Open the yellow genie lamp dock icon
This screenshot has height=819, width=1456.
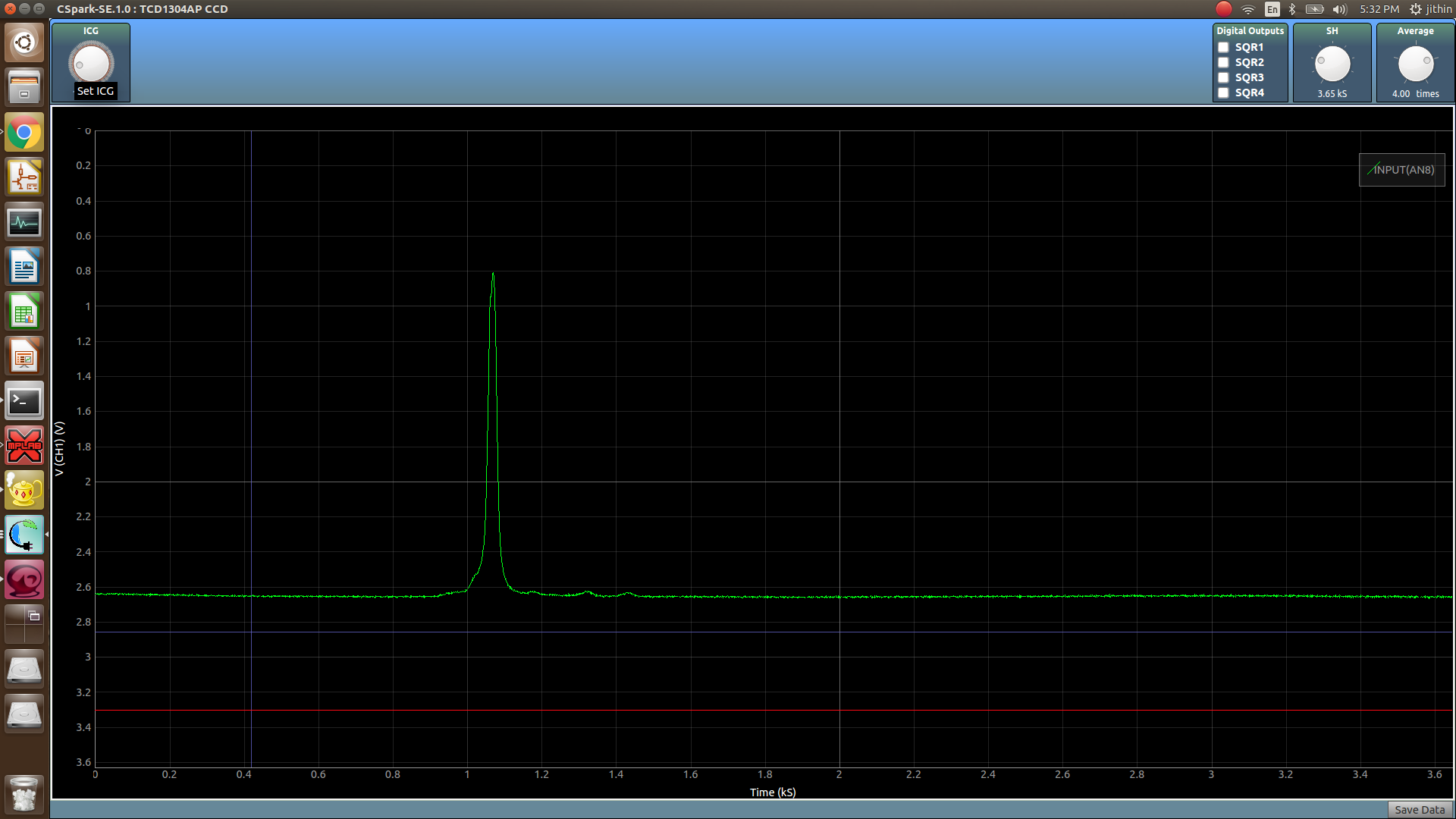[x=24, y=491]
